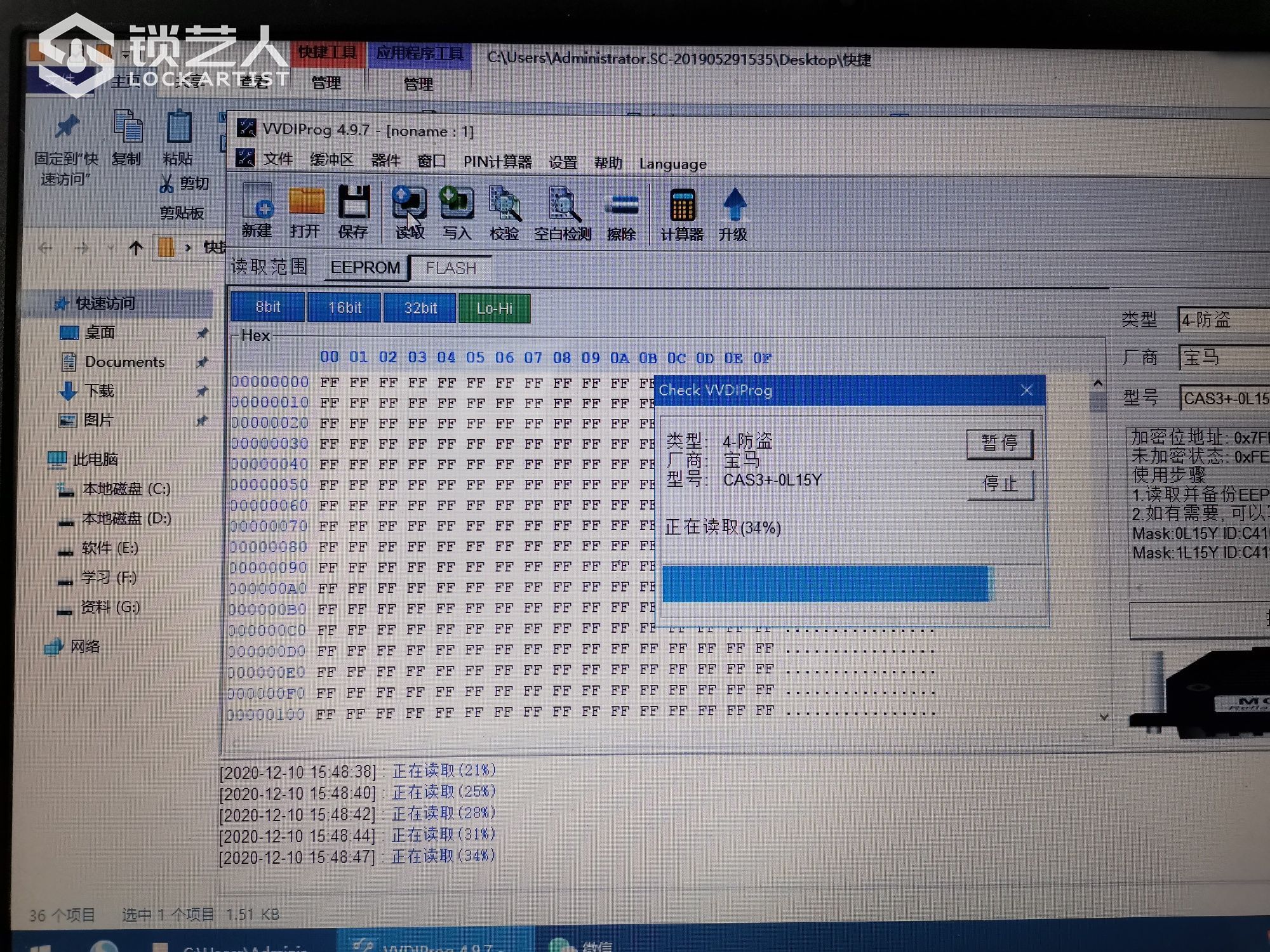Open 资料 (G:) drive
The width and height of the screenshot is (1270, 952).
[x=98, y=607]
